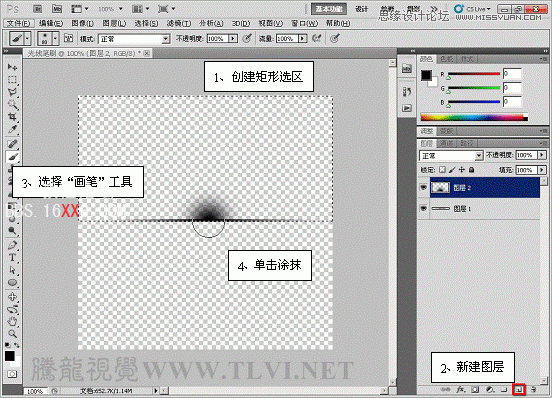Select the Dodge tool in the toolbox
The height and width of the screenshot is (398, 552).
click(12, 230)
